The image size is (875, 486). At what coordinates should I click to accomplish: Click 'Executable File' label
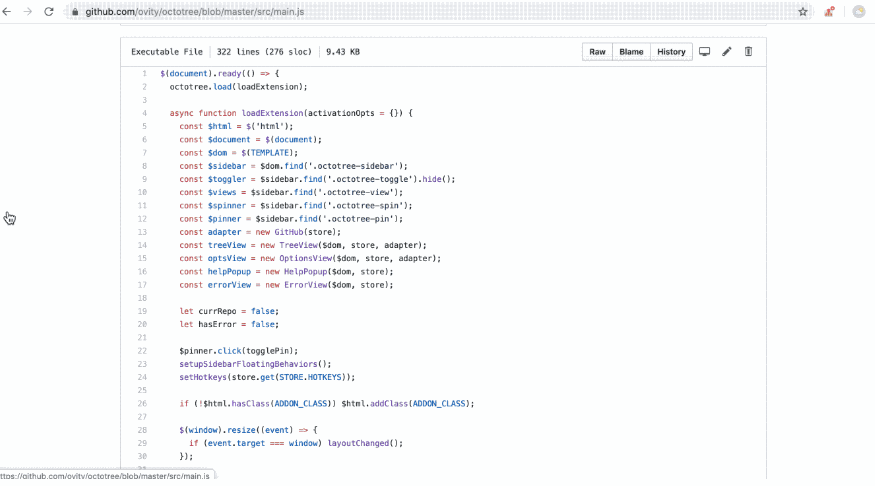click(x=167, y=52)
